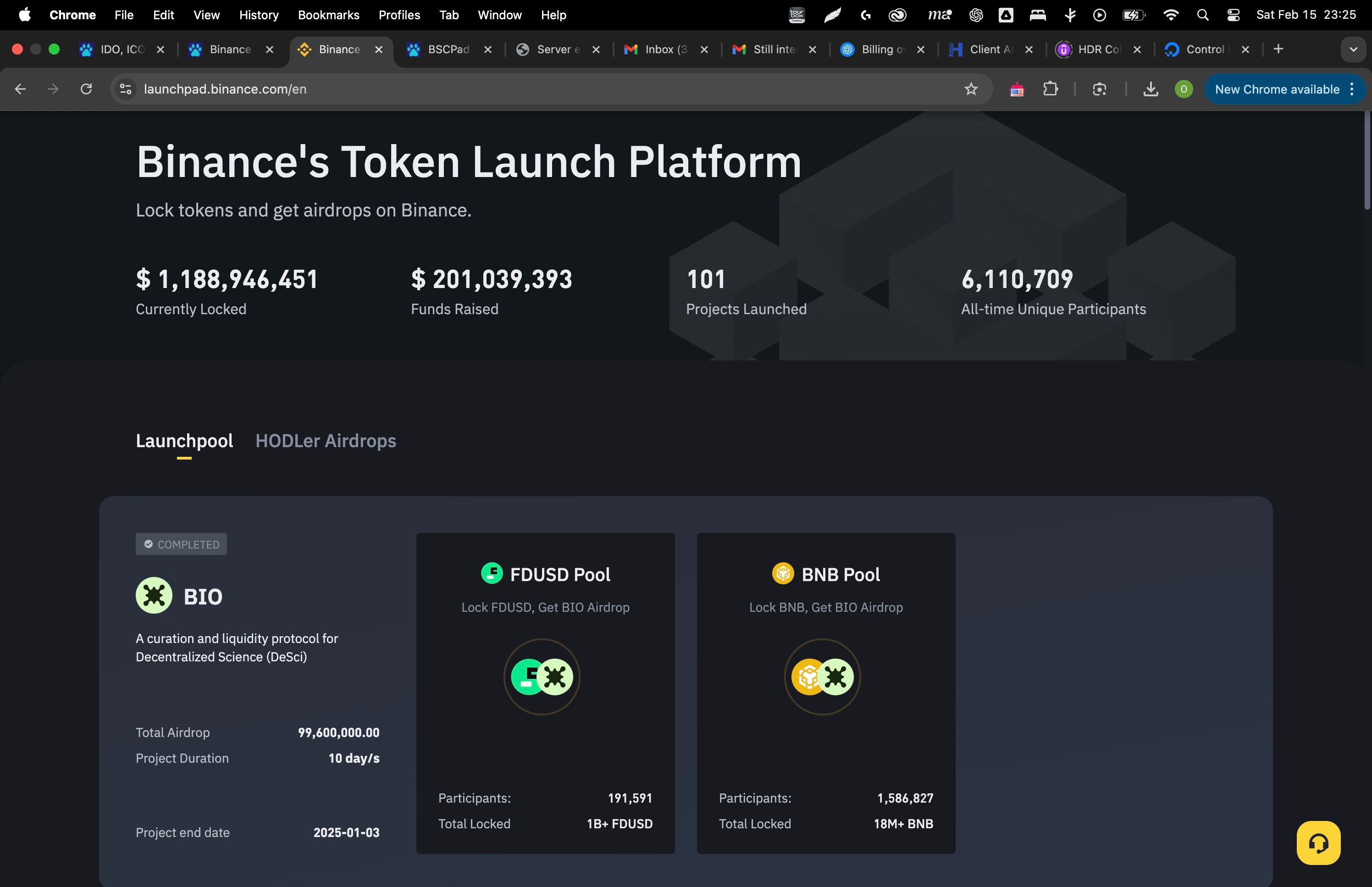This screenshot has width=1372, height=887.
Task: Open the Apple menu
Action: (x=24, y=15)
